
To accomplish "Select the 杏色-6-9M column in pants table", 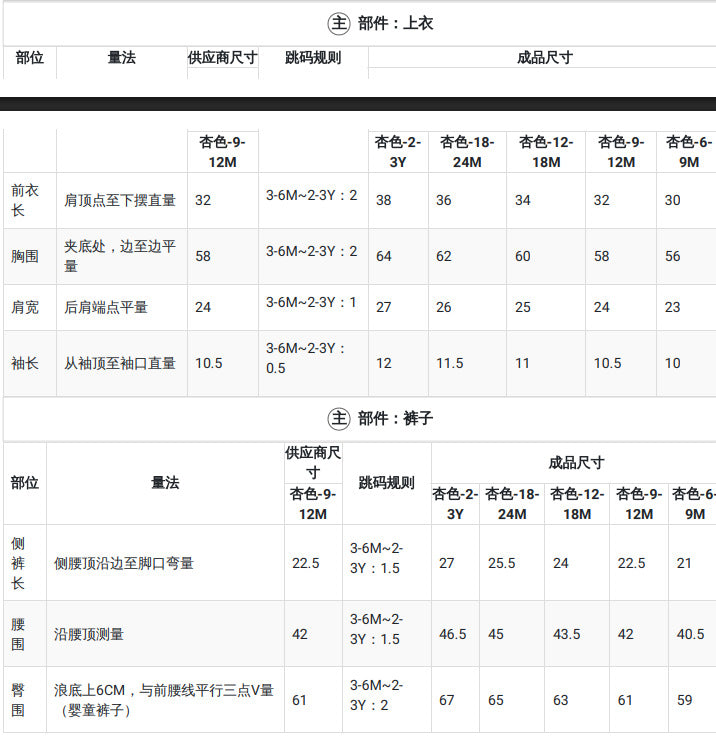I will coord(694,504).
